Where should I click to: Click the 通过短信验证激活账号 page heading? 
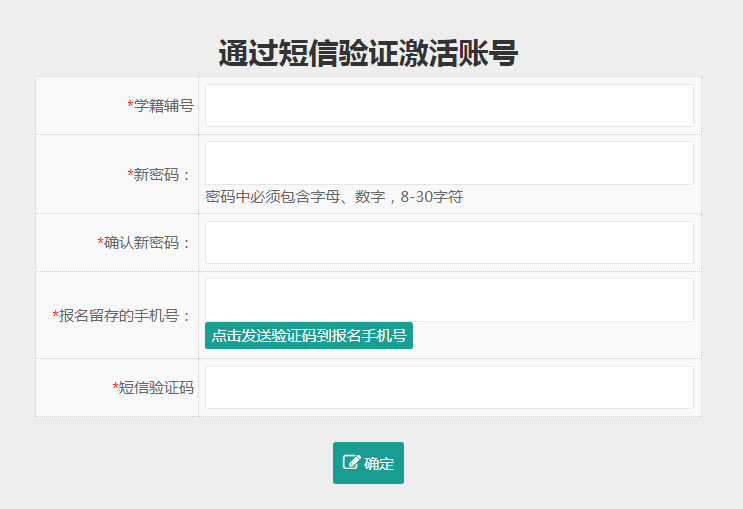[368, 53]
